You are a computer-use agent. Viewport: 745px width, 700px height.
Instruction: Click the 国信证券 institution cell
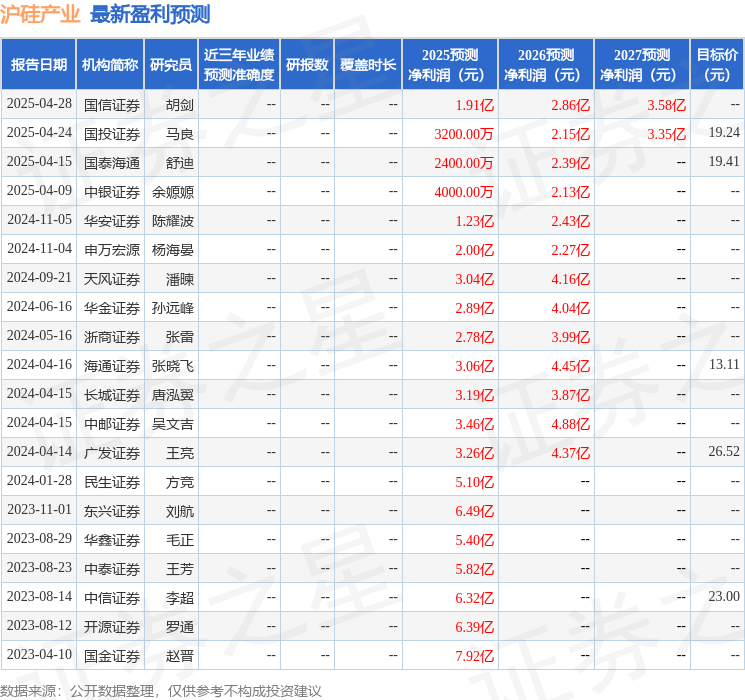[x=112, y=105]
